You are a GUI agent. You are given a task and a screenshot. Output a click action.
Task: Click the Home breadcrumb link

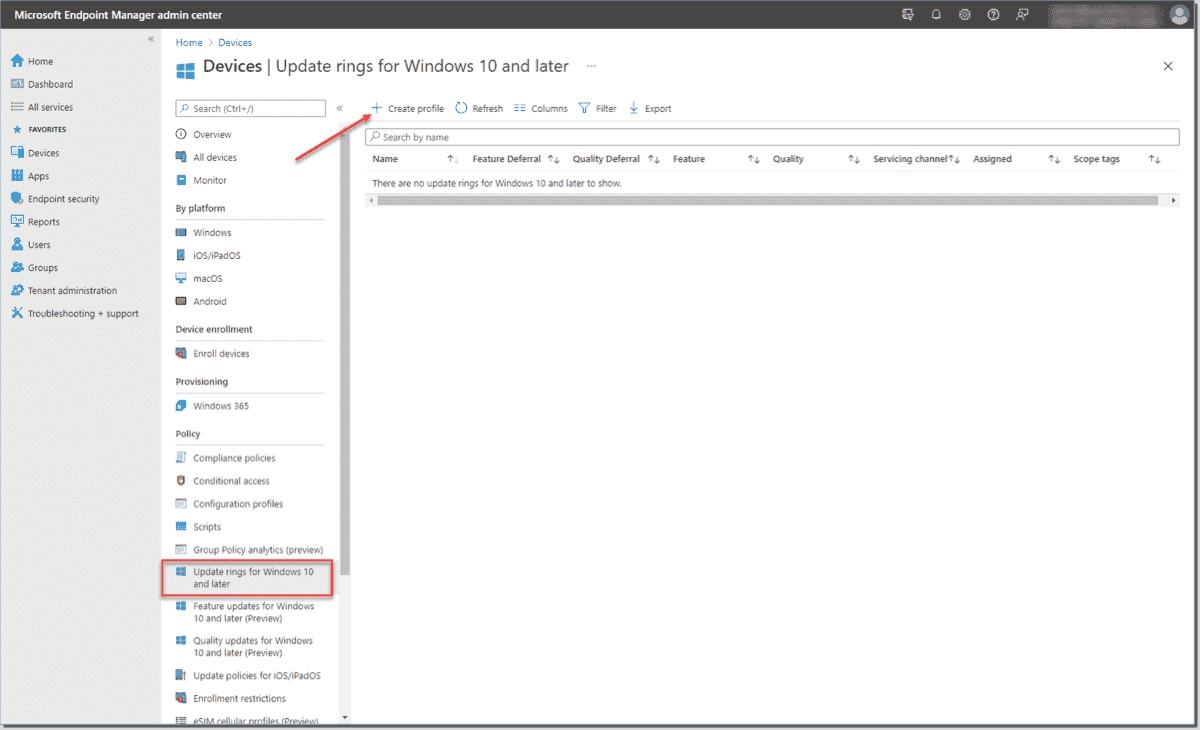[189, 43]
